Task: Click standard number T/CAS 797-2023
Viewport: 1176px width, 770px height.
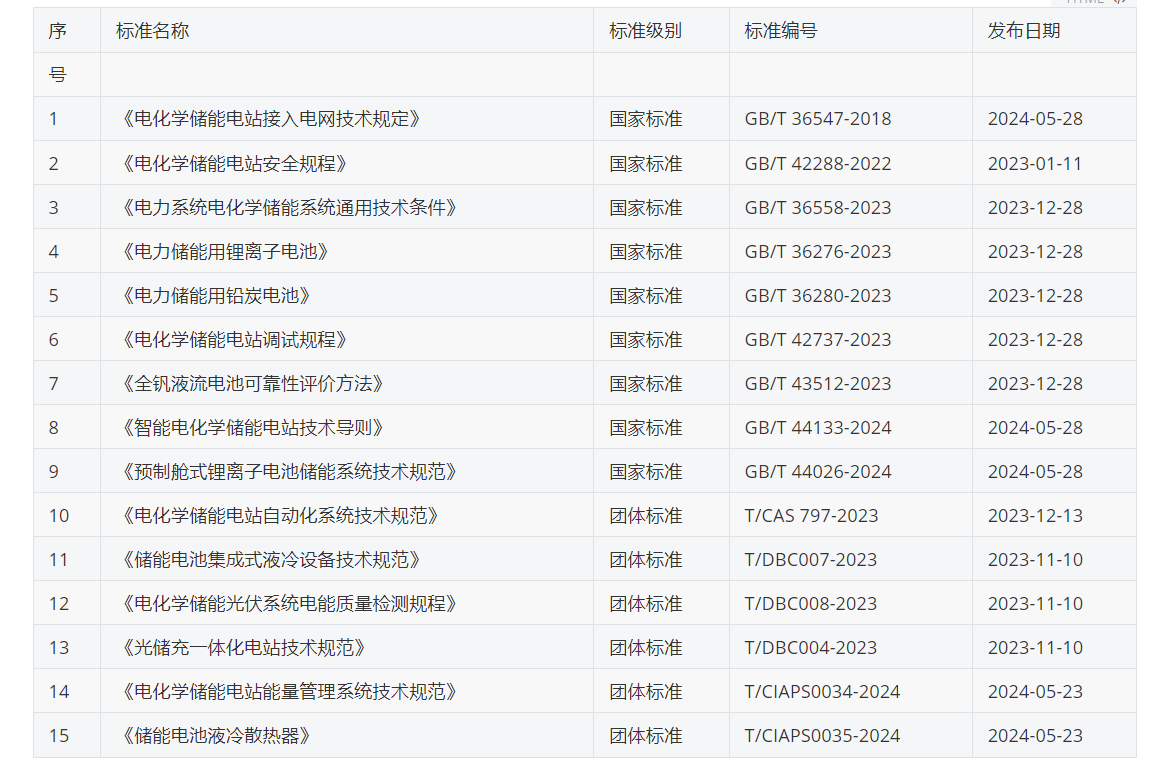Action: point(811,515)
